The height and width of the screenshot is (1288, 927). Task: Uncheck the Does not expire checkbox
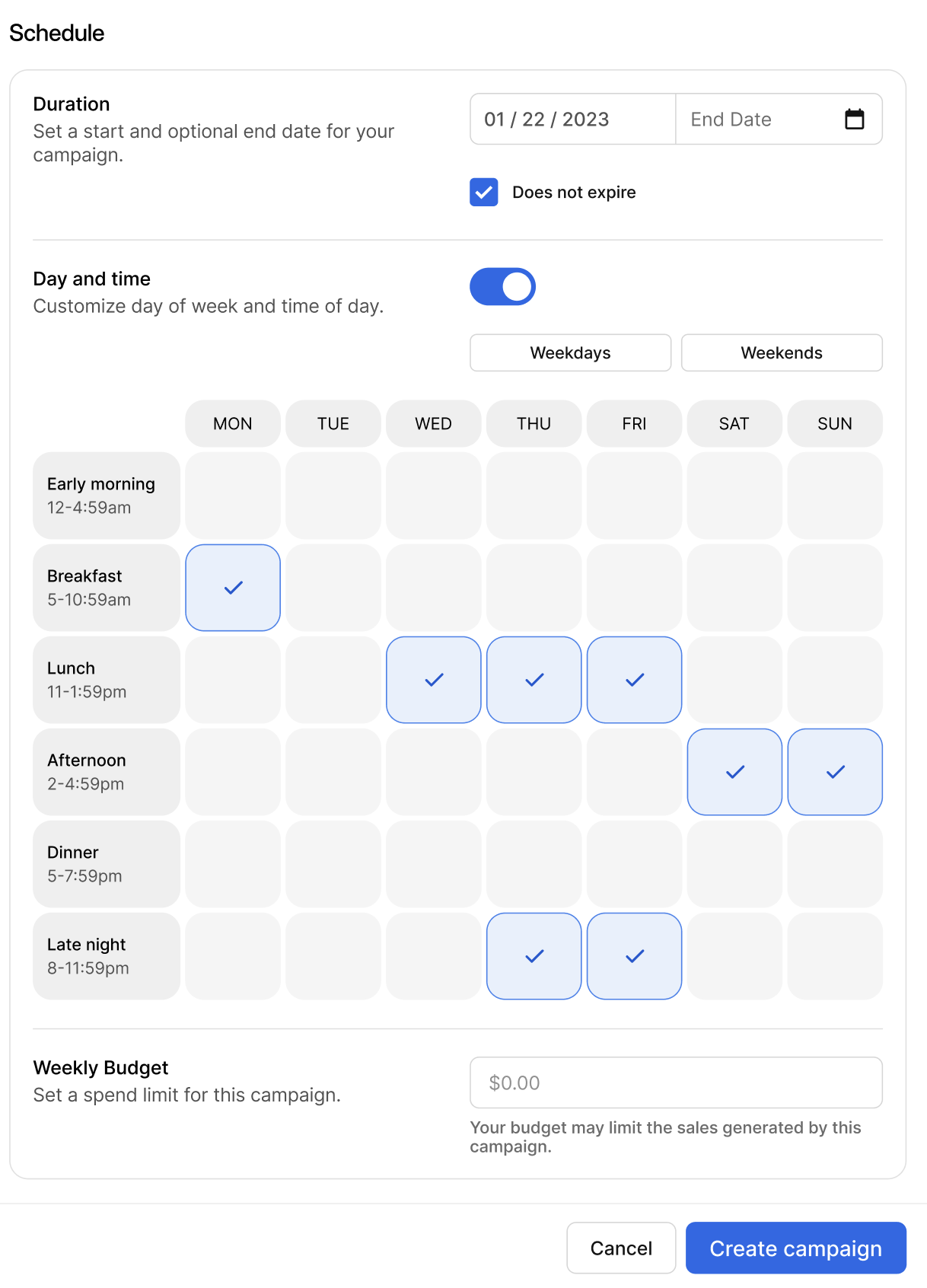pos(484,193)
